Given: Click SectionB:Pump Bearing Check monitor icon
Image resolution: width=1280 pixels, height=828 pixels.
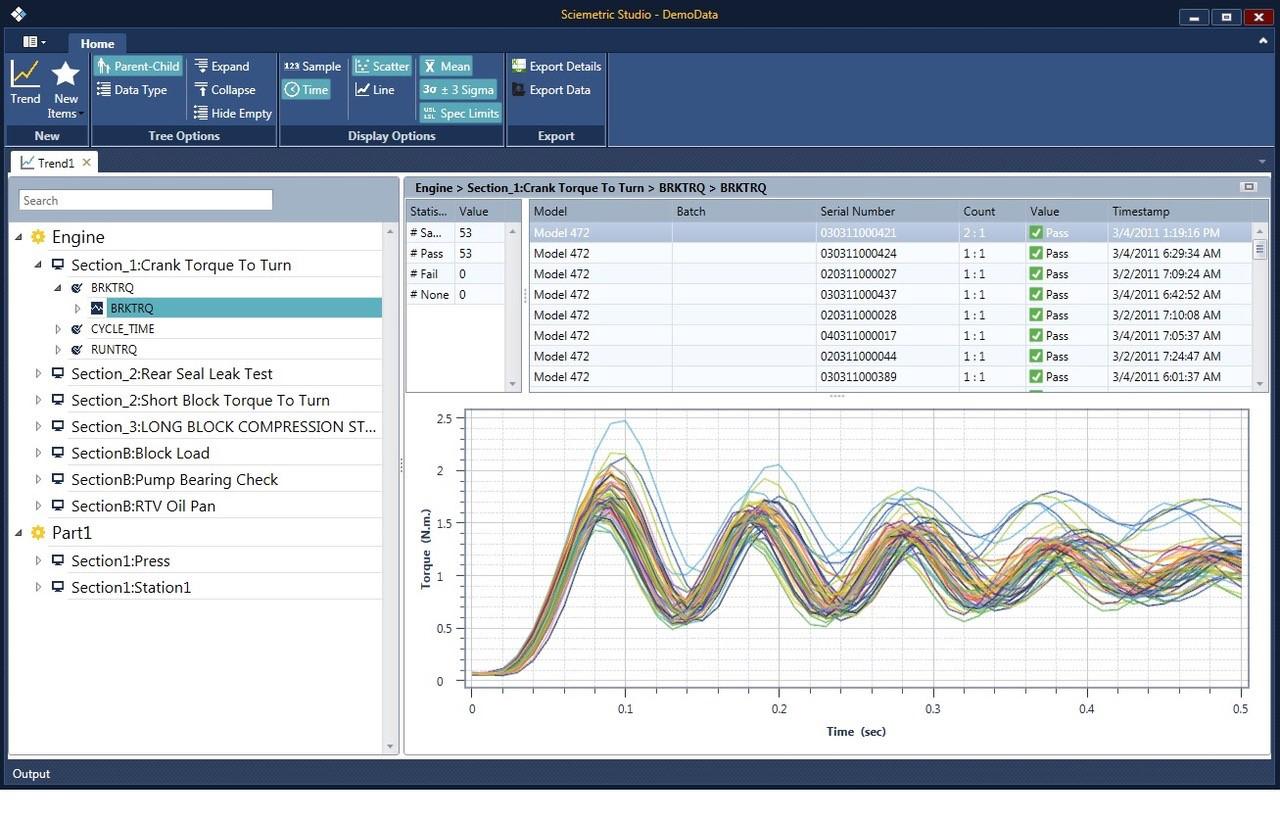Looking at the screenshot, I should tap(58, 479).
